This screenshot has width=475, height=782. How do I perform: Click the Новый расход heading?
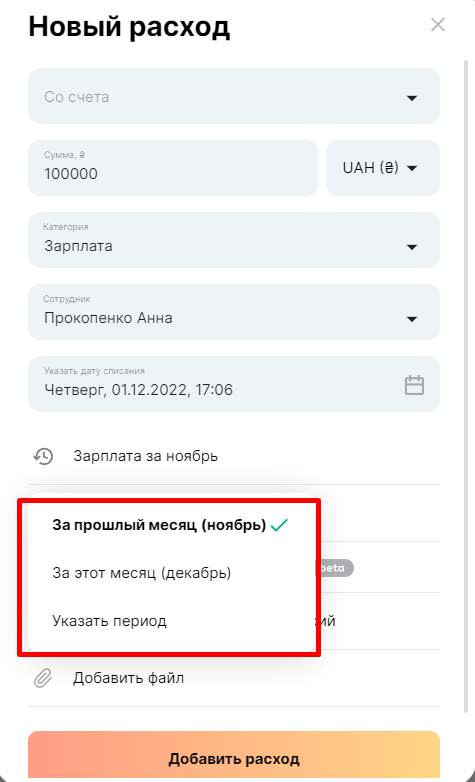tap(129, 26)
